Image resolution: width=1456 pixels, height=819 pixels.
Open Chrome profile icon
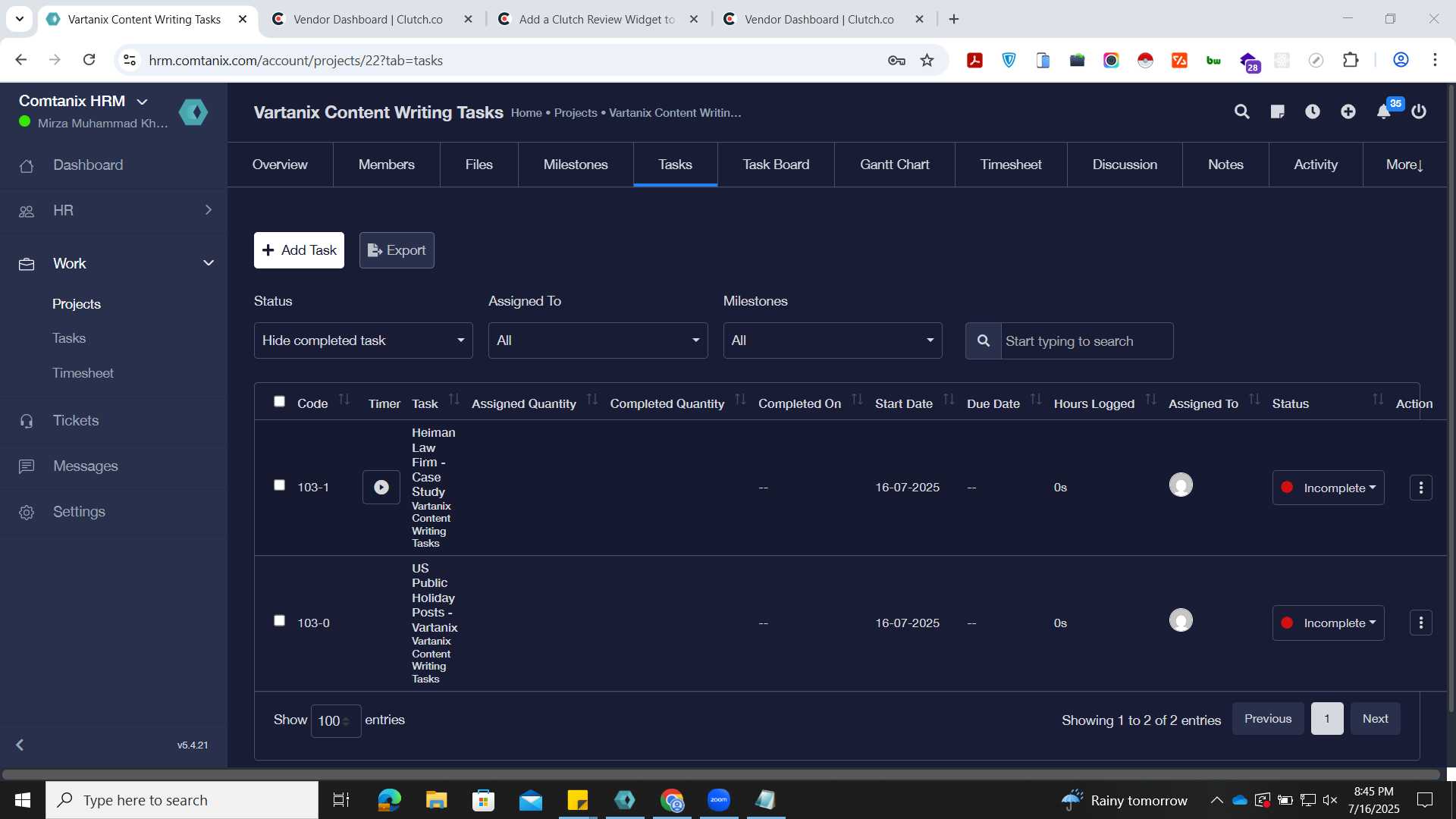(x=1401, y=60)
